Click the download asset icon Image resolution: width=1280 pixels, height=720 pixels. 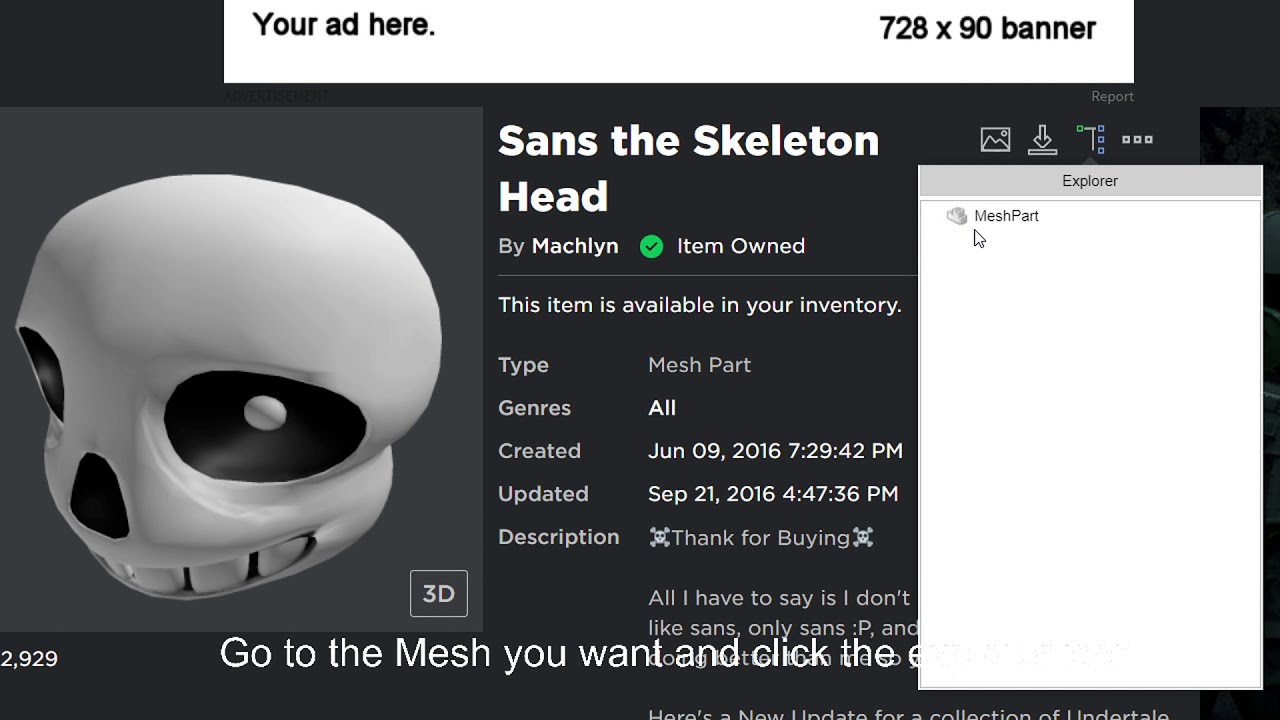pyautogui.click(x=1042, y=140)
